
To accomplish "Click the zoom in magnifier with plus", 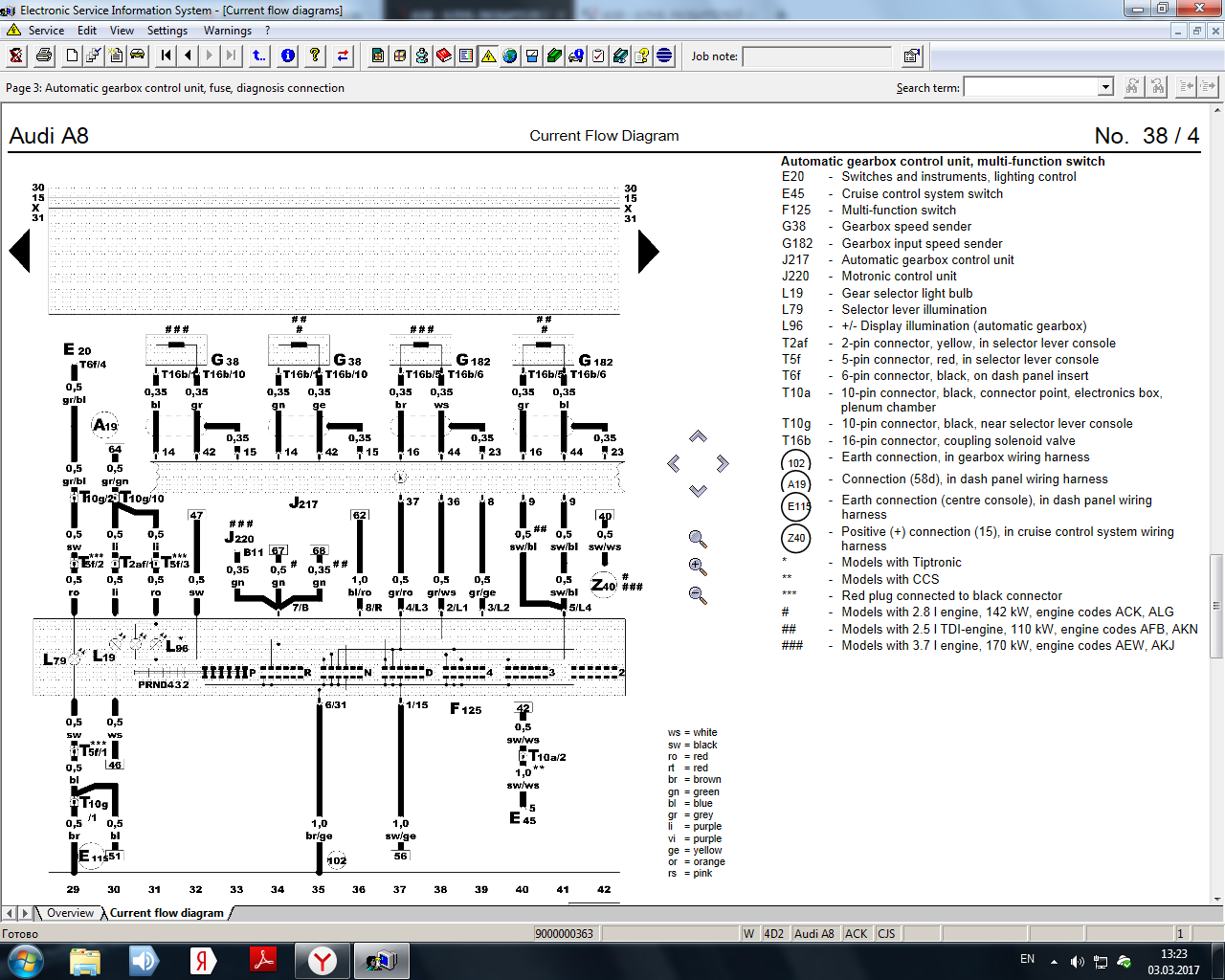I will click(698, 567).
